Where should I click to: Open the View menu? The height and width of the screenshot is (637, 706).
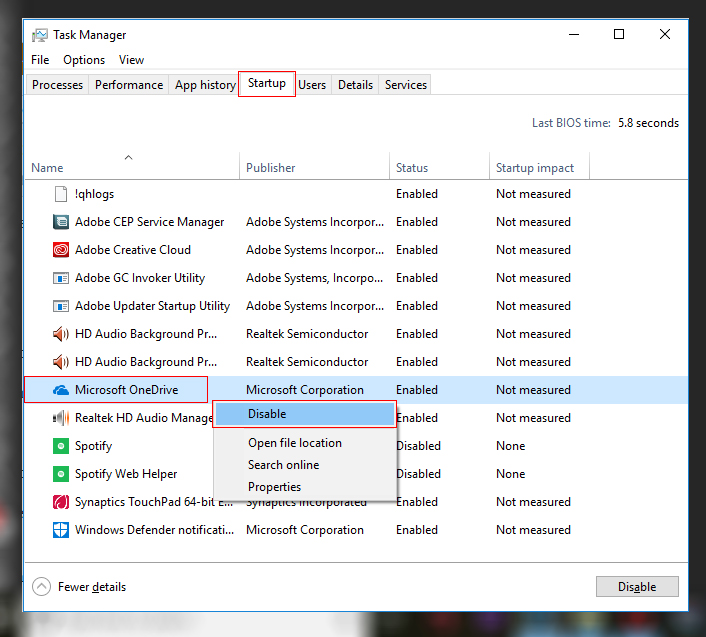[131, 60]
